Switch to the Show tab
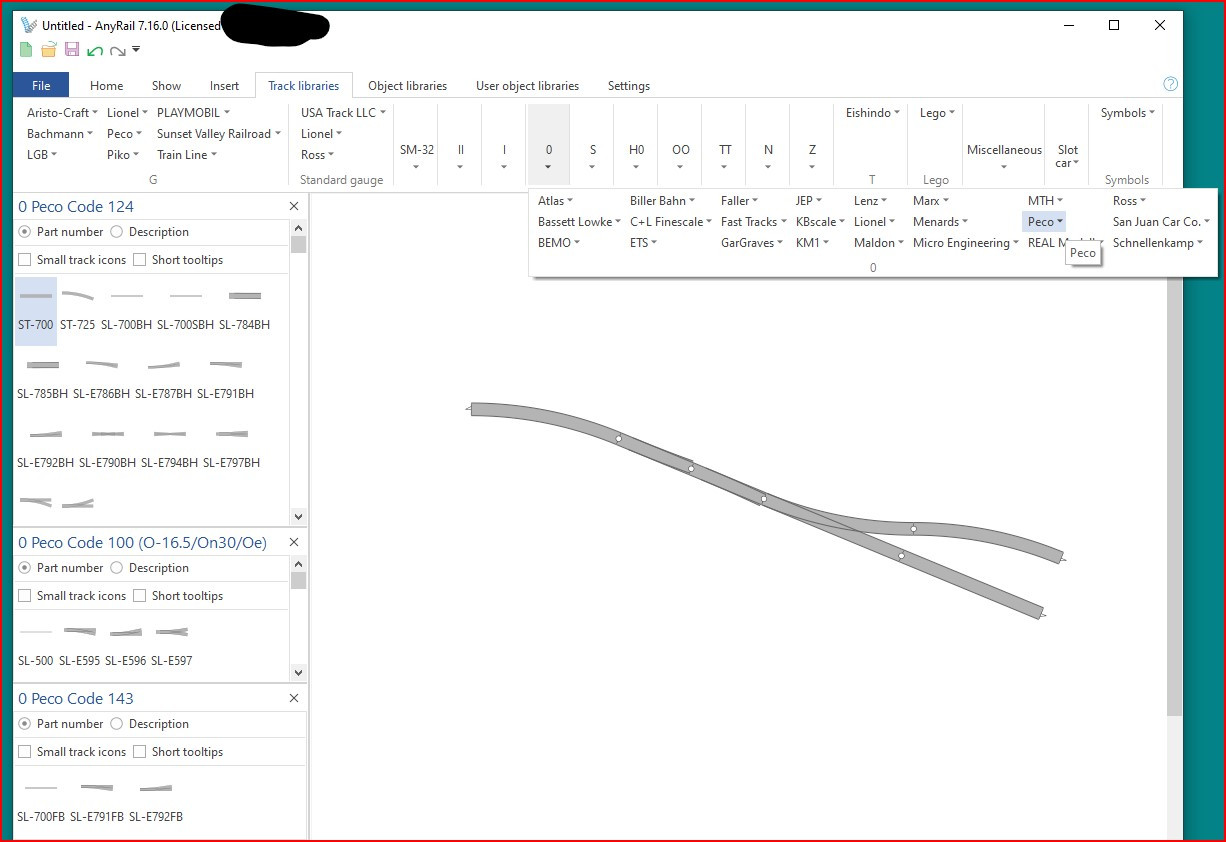1226x842 pixels. [166, 86]
